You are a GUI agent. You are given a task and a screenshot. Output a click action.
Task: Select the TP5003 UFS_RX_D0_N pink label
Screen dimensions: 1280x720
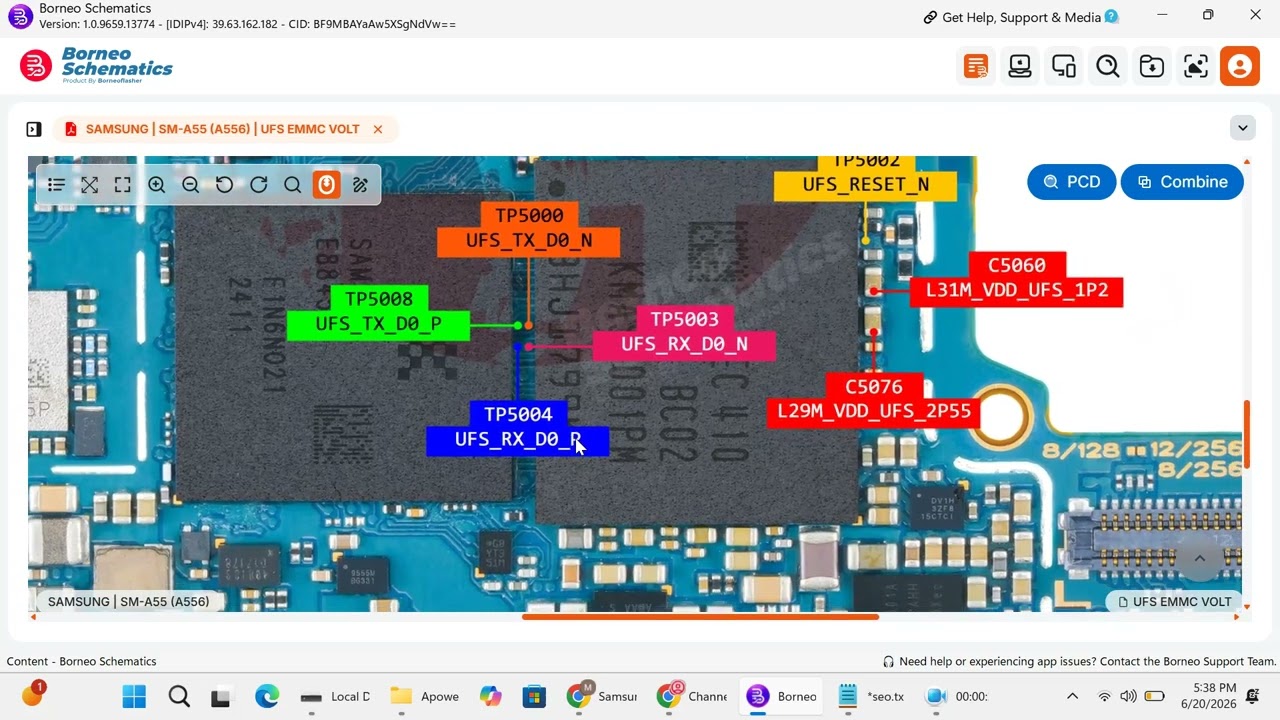[x=684, y=332]
